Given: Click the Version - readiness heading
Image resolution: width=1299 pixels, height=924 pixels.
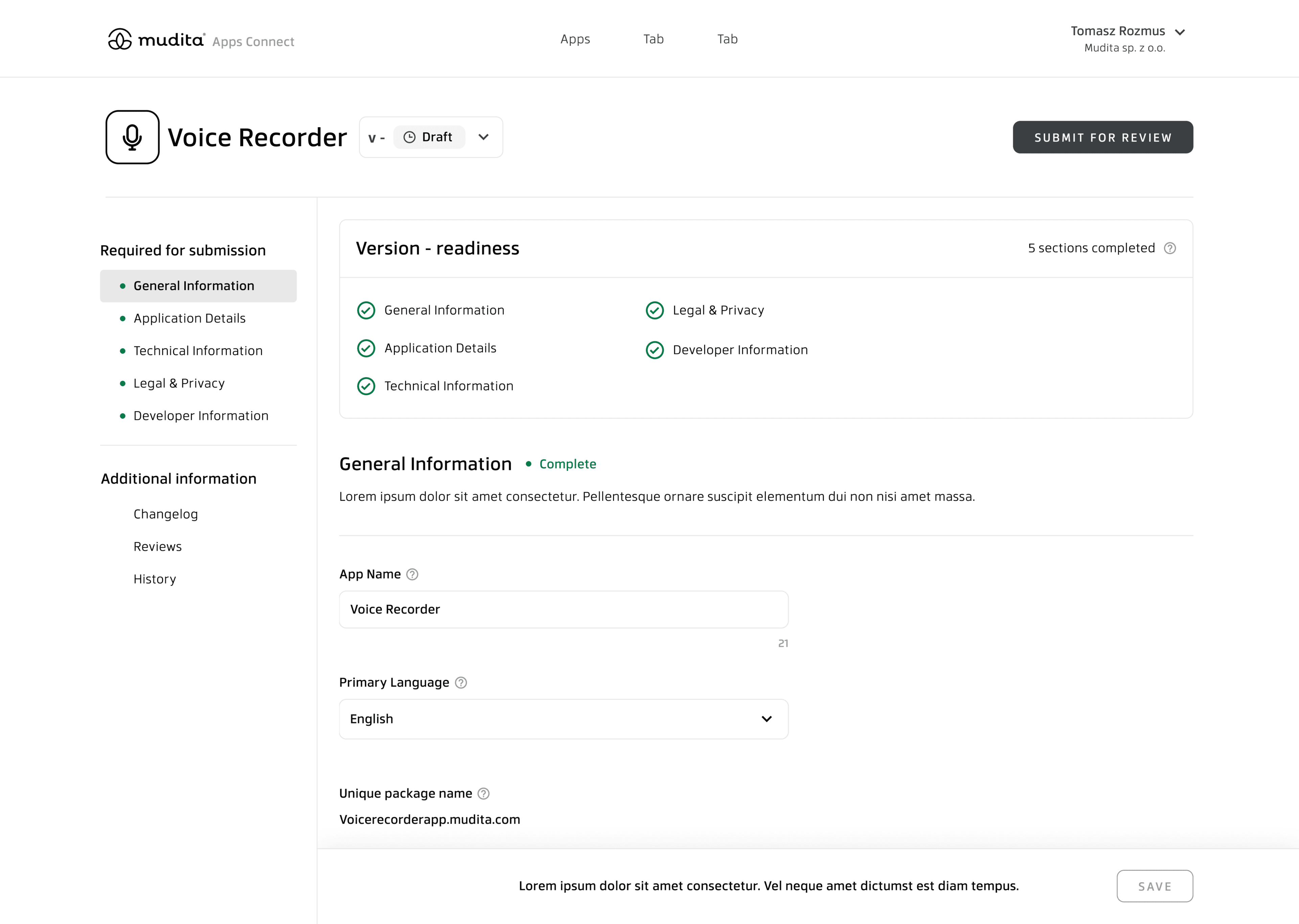Looking at the screenshot, I should click(x=437, y=249).
